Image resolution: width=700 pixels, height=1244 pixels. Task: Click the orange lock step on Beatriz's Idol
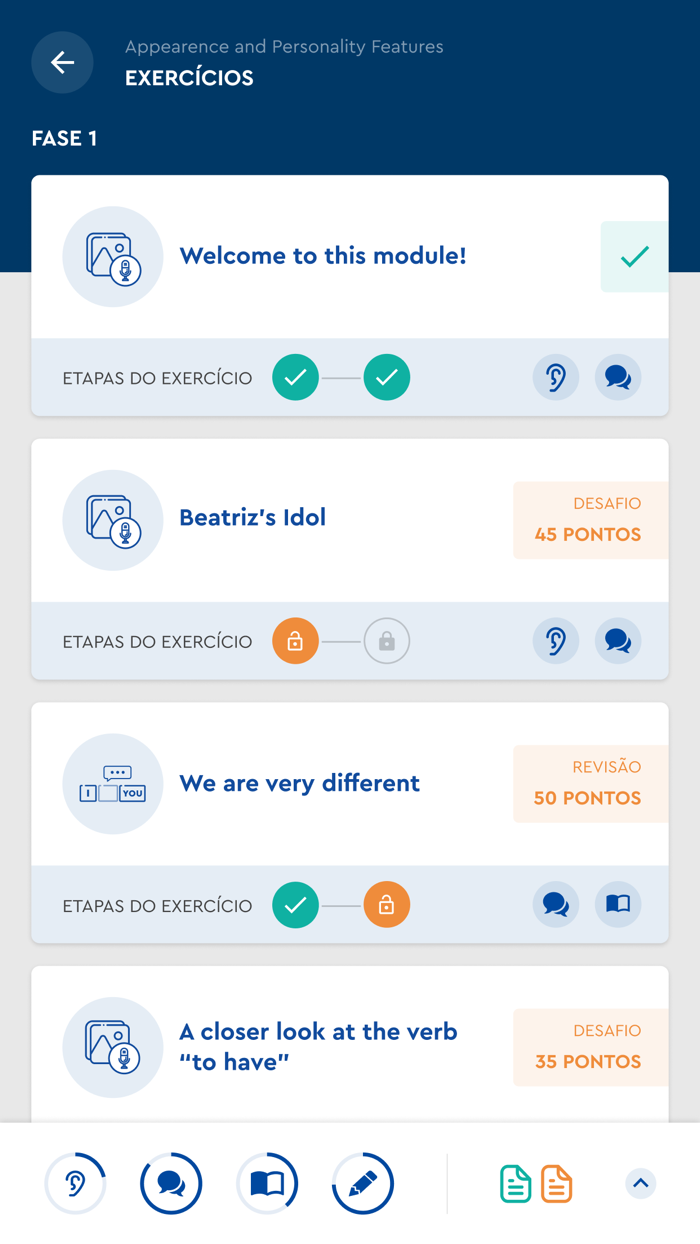(x=295, y=641)
